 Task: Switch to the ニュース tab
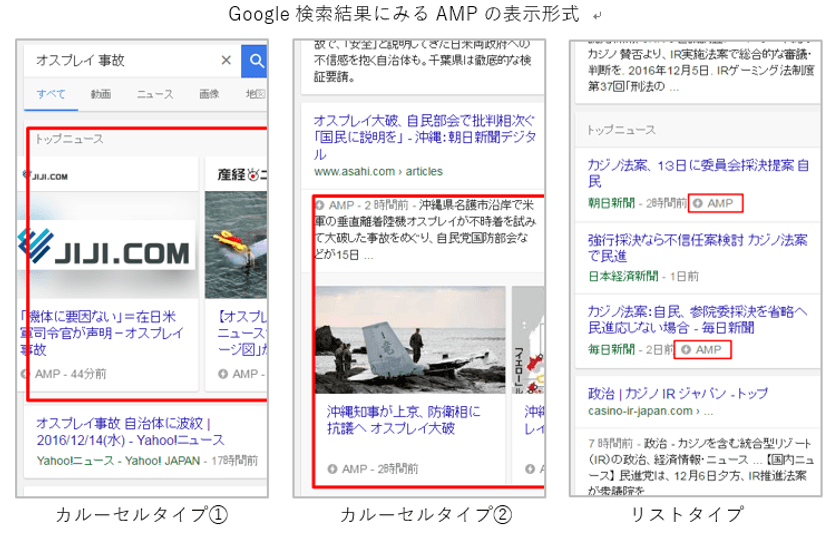155,94
